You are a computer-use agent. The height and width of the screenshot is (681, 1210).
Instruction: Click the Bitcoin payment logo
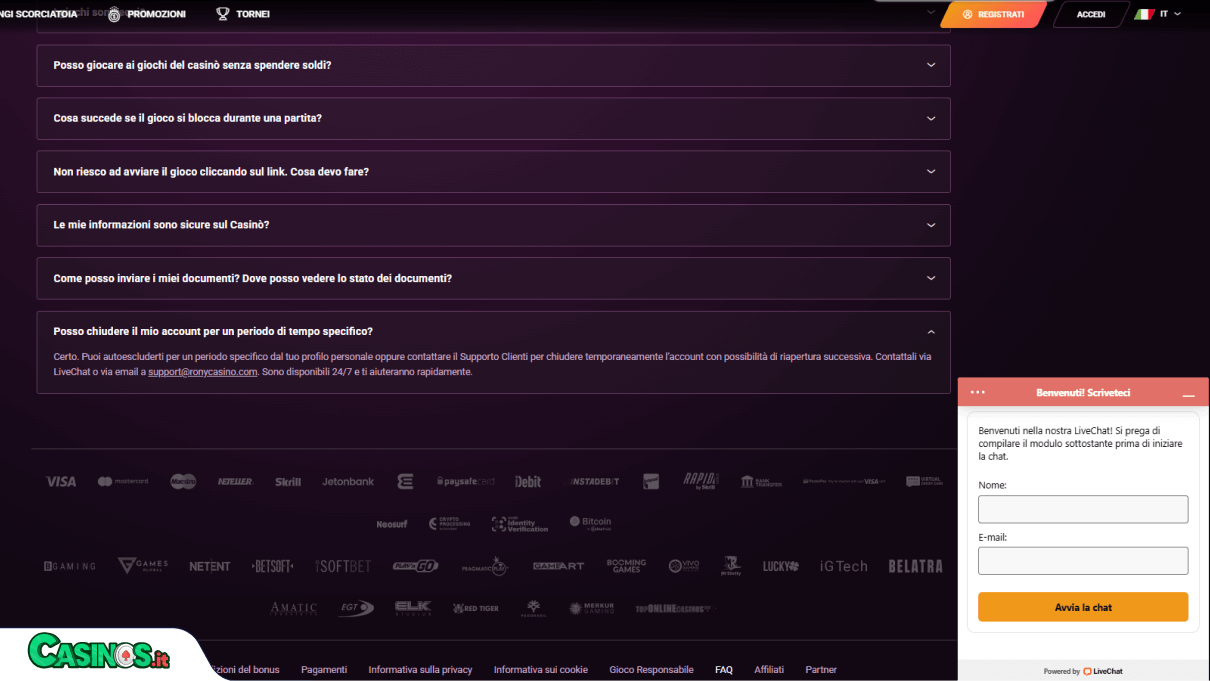[x=590, y=523]
